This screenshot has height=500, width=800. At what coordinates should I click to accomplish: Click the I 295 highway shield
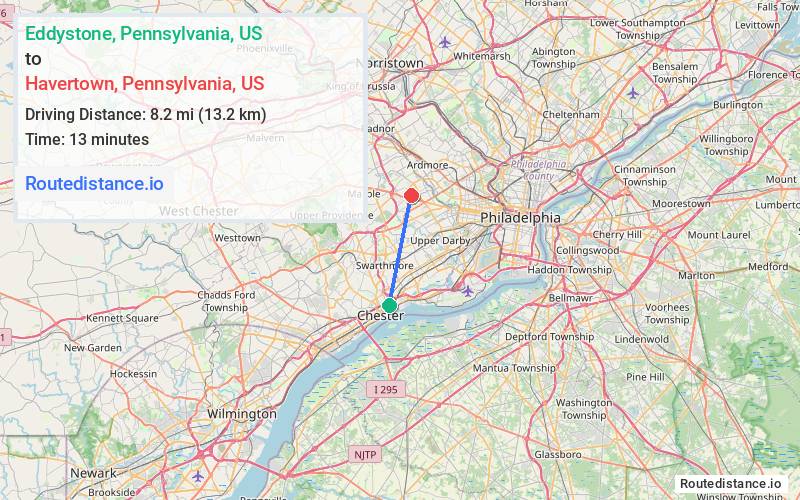tap(386, 389)
